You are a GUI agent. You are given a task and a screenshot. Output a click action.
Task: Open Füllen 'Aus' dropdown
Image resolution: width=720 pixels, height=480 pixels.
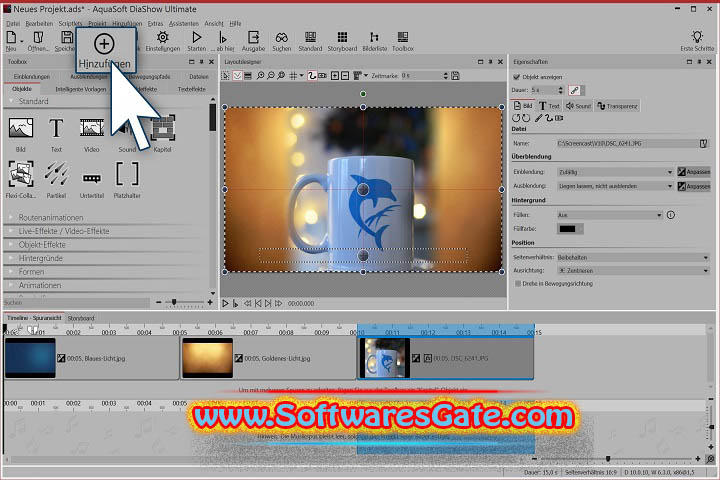click(x=609, y=215)
